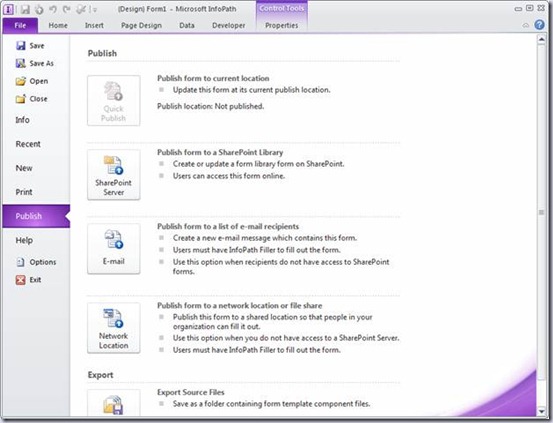Screen dimensions: 553x423
Task: Click the InfoPath application icon in title bar
Action: [8, 9]
